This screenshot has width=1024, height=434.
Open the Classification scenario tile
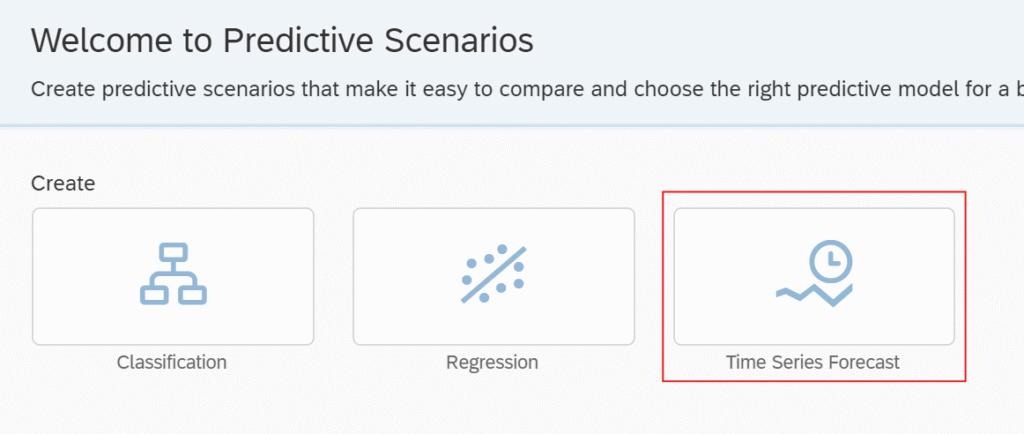pyautogui.click(x=173, y=277)
